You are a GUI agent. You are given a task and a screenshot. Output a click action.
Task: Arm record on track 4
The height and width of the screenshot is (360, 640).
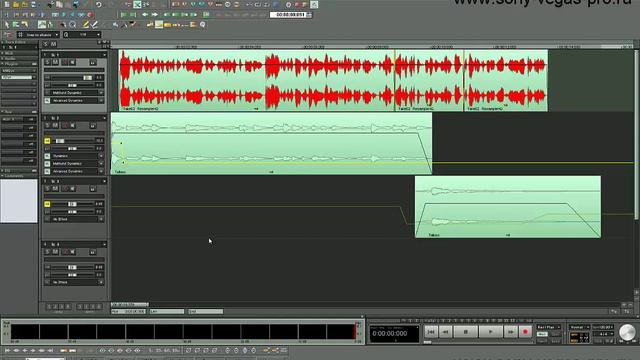click(64, 252)
